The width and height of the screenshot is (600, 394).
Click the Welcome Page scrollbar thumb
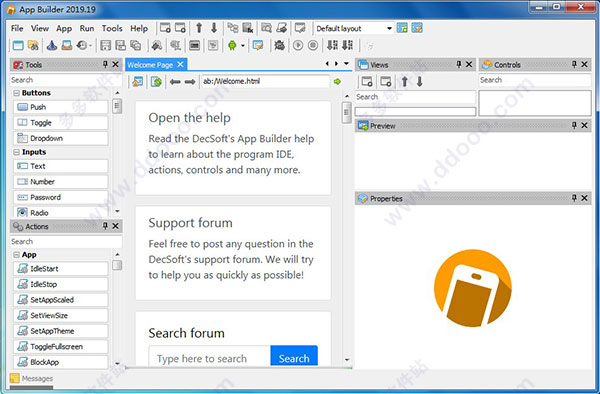[347, 112]
